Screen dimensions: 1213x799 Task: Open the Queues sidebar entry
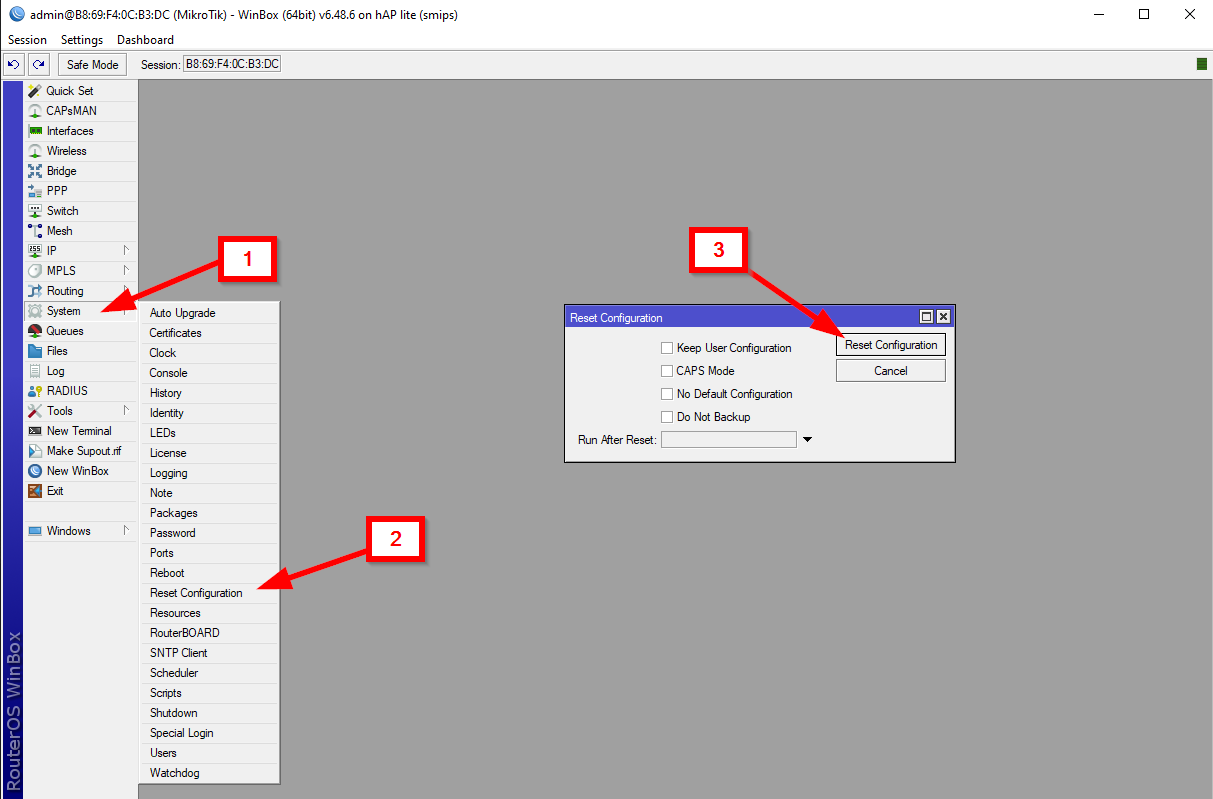80,331
